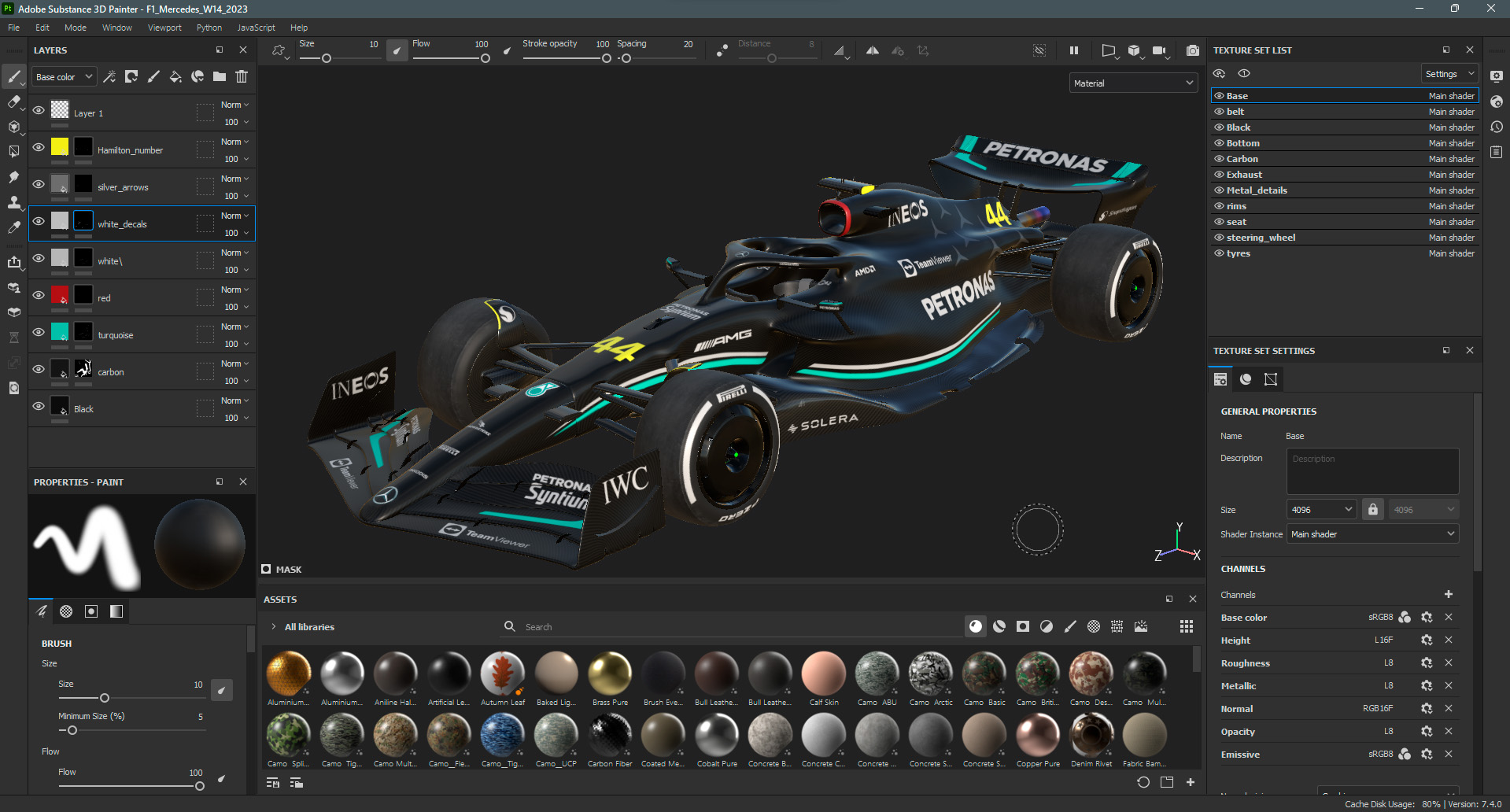
Task: Switch assets to grid view options
Action: (x=1187, y=626)
